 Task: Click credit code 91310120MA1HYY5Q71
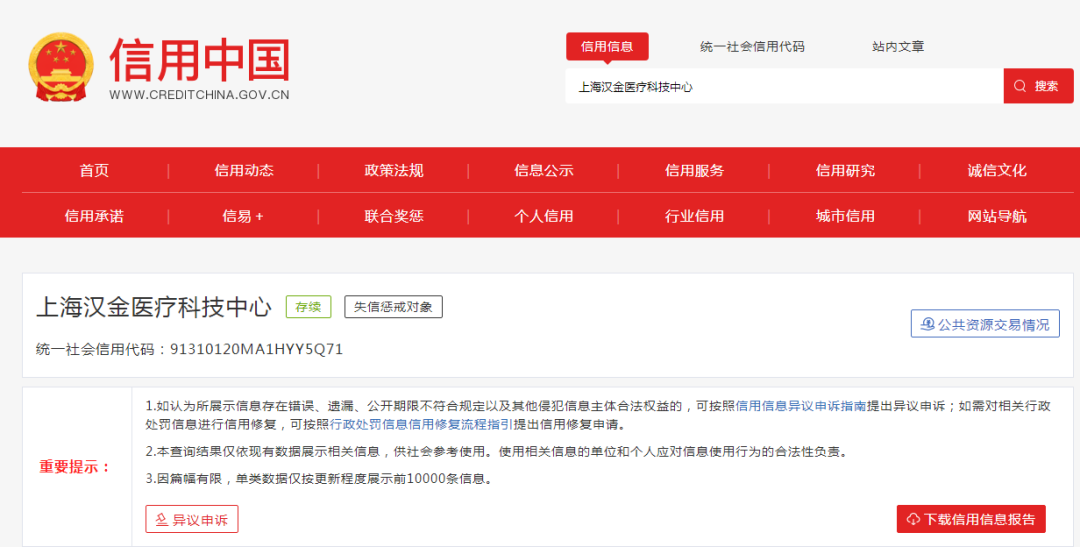pyautogui.click(x=256, y=349)
